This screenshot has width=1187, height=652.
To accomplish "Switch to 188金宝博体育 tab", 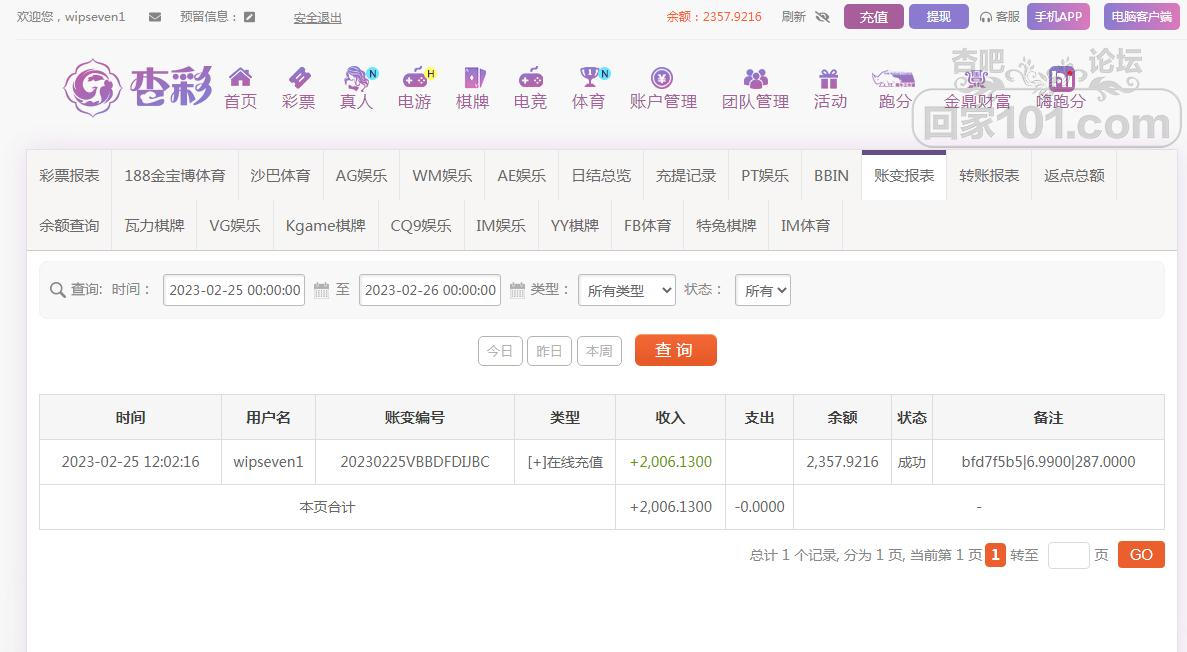I will (175, 176).
